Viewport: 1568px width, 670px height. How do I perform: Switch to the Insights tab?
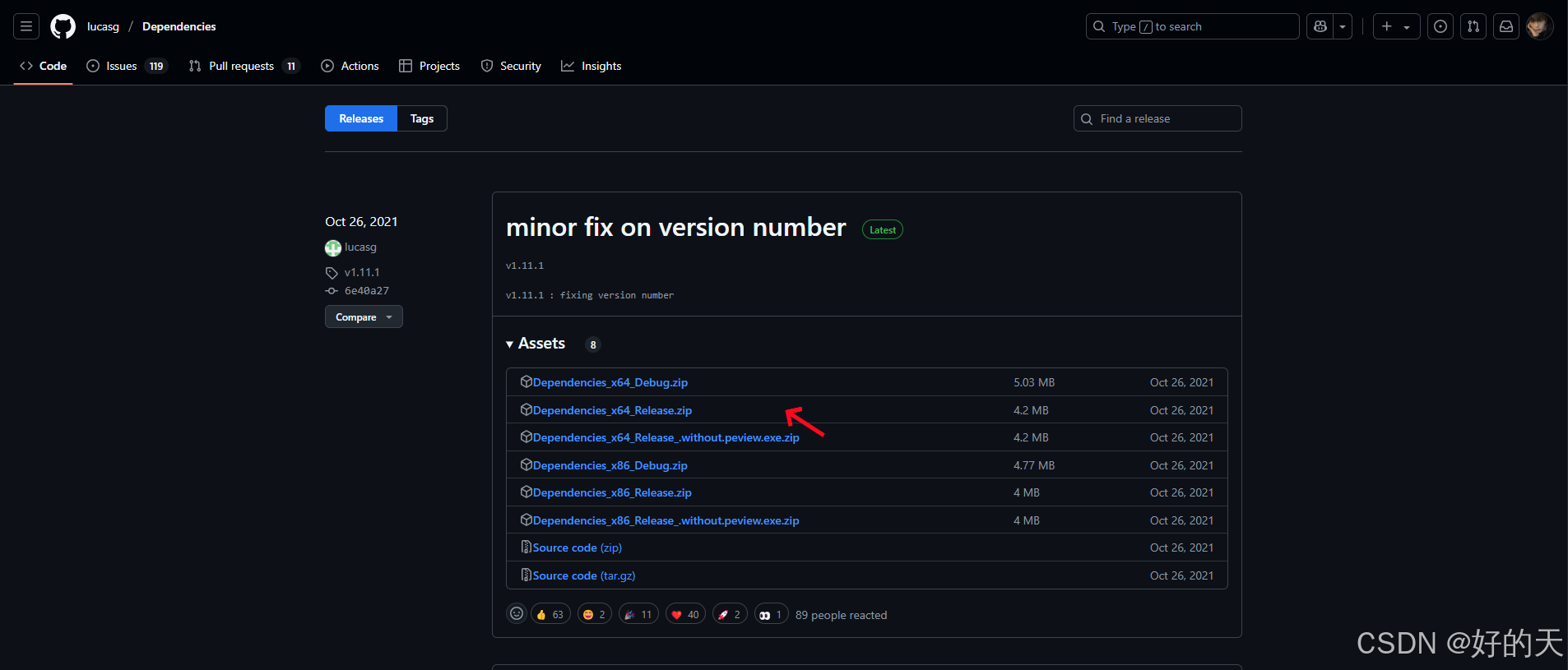[591, 66]
